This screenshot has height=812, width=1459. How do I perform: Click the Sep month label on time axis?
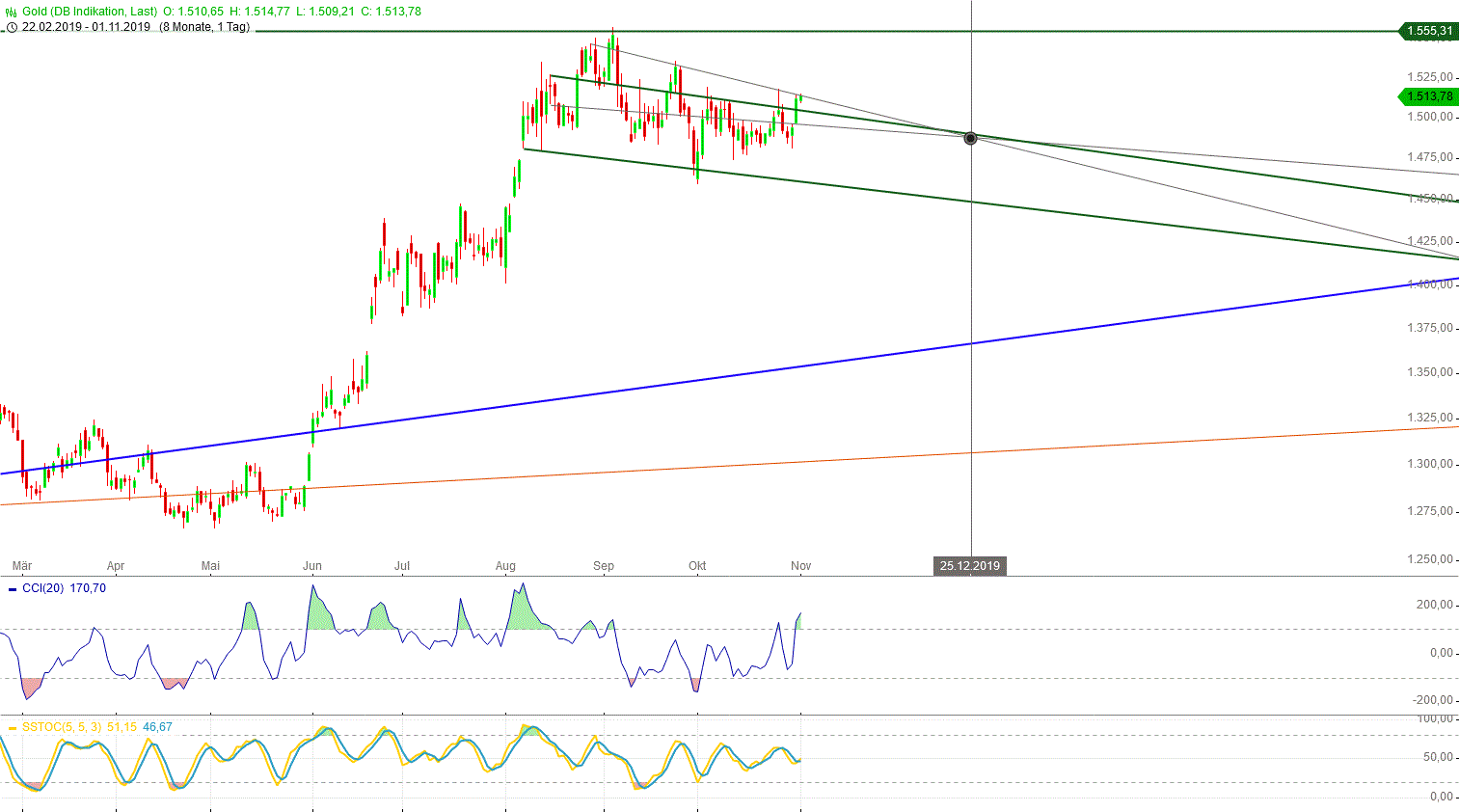pyautogui.click(x=604, y=566)
